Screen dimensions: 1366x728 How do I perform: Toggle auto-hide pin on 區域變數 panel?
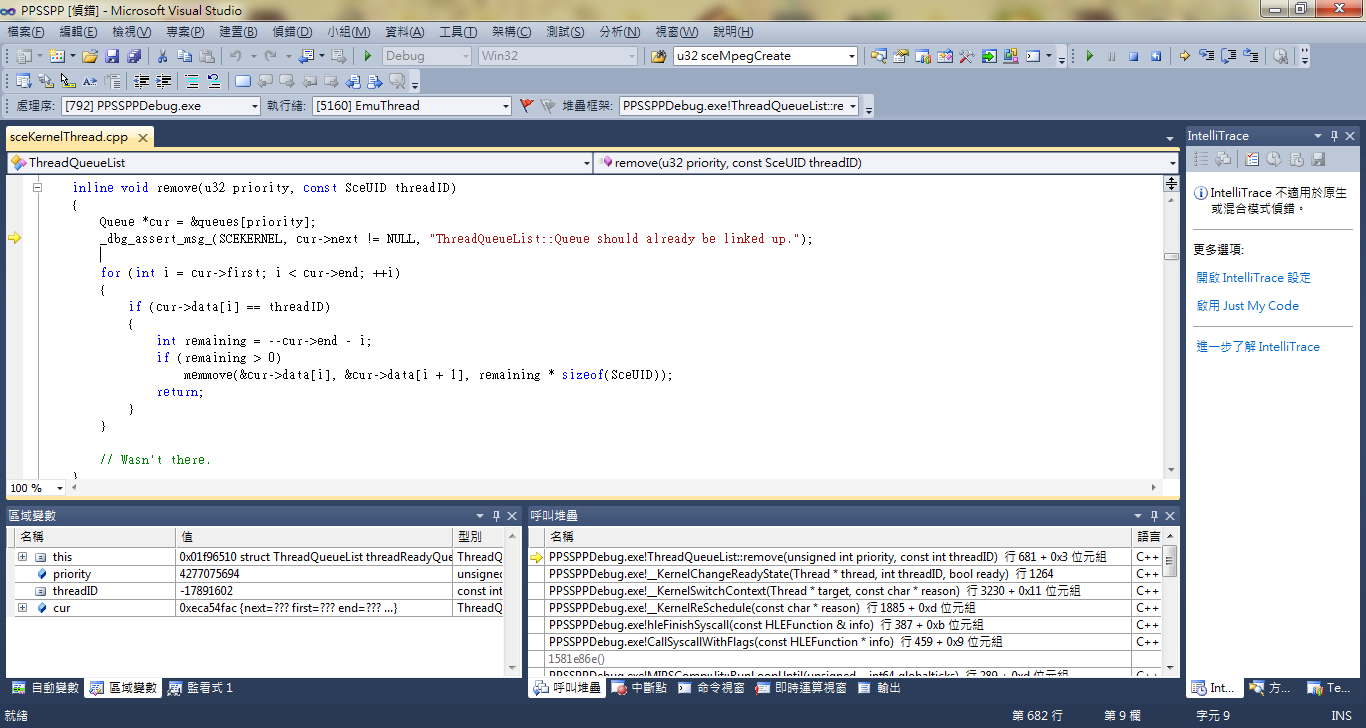tap(496, 516)
